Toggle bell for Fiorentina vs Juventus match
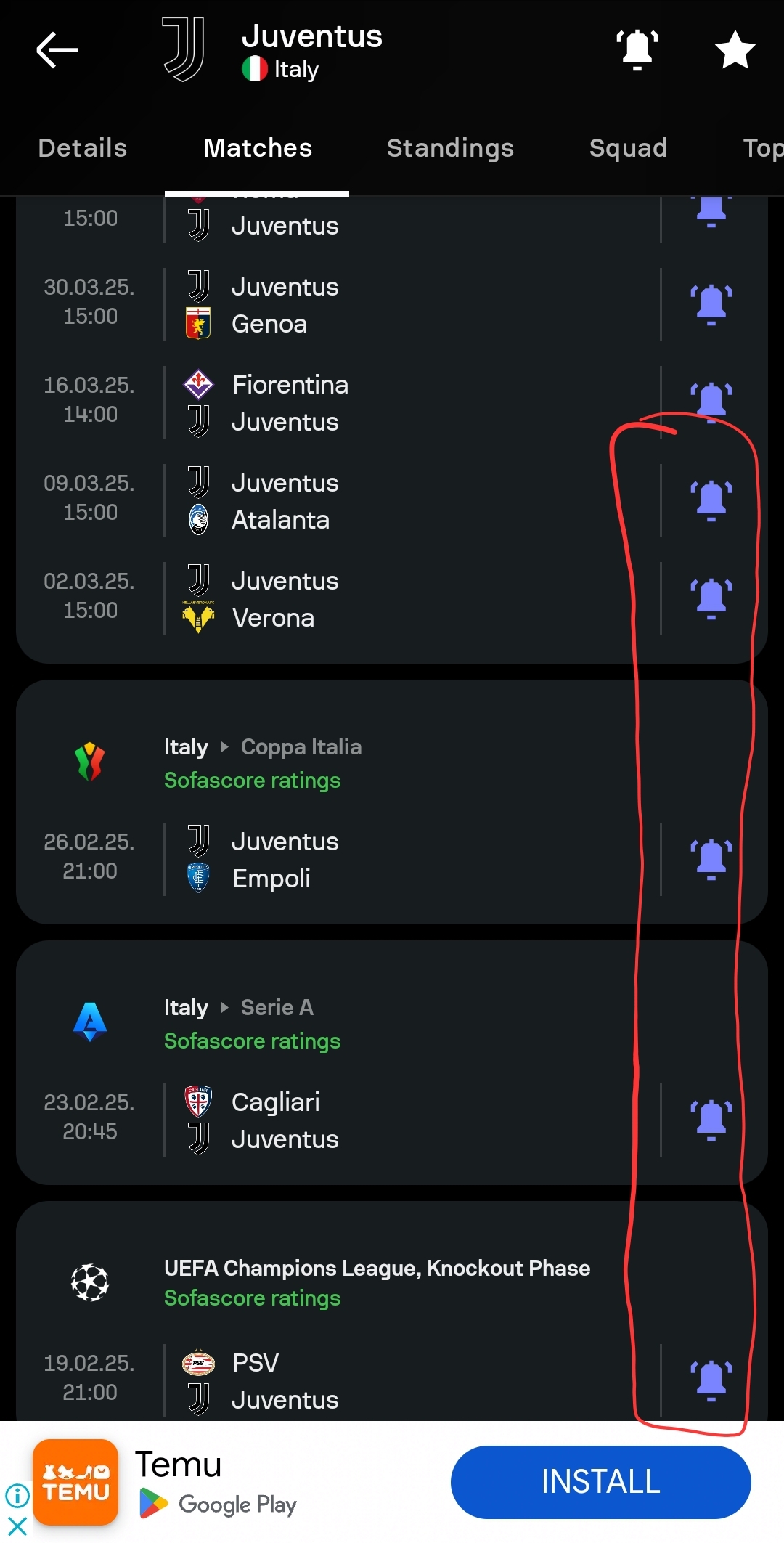 pyautogui.click(x=711, y=401)
